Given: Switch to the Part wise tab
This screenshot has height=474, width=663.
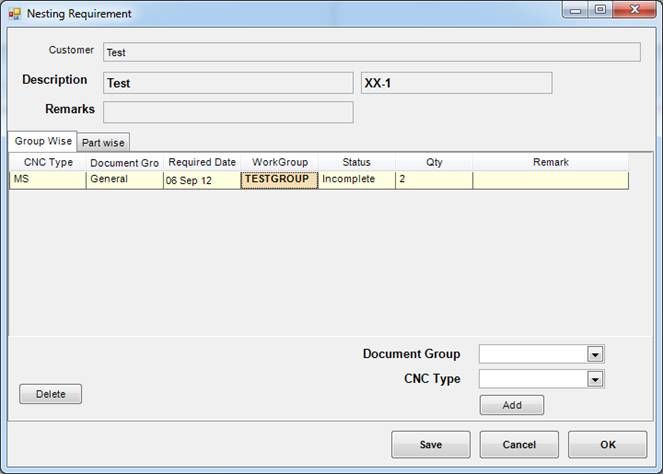Looking at the screenshot, I should [x=103, y=143].
